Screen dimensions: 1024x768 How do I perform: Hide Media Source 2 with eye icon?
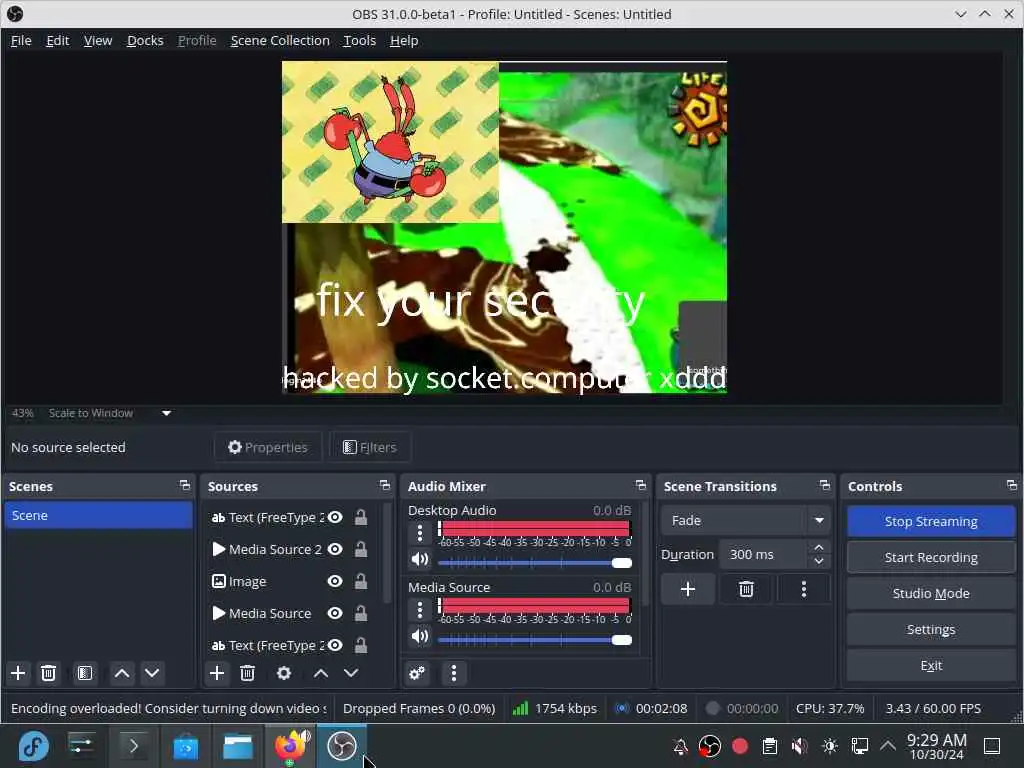pyautogui.click(x=335, y=549)
